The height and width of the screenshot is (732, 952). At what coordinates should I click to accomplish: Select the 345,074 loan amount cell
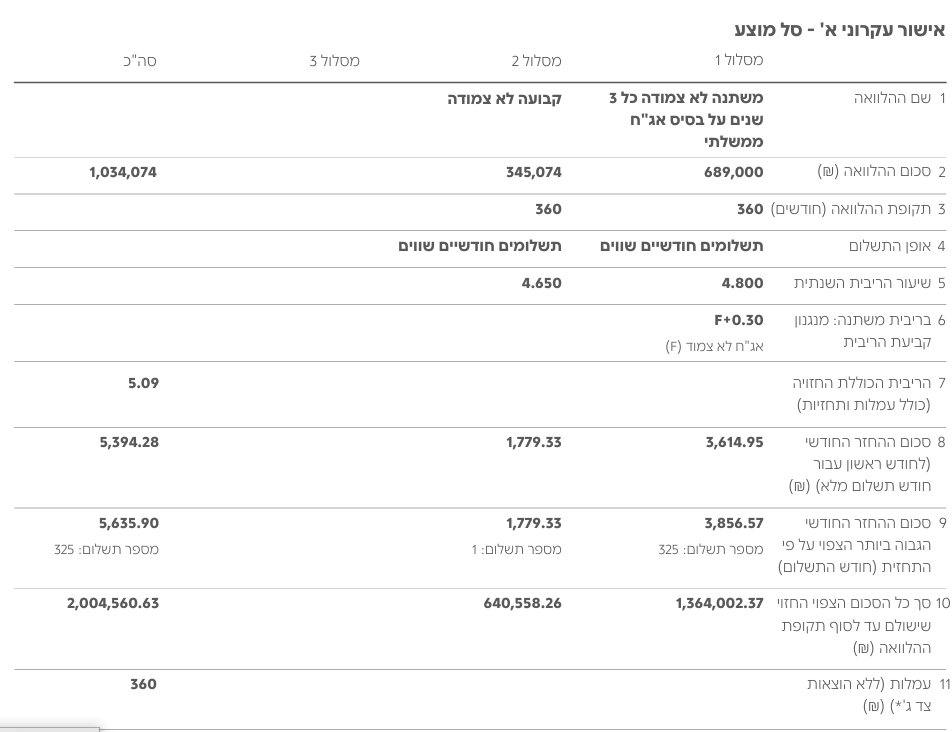coord(533,173)
